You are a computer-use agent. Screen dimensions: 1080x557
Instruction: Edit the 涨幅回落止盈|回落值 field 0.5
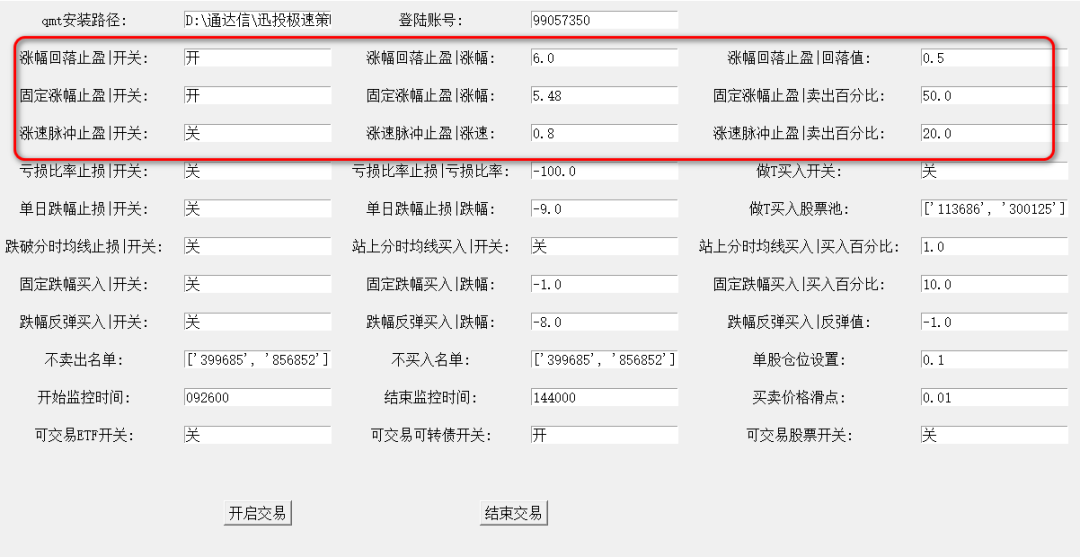[994, 58]
